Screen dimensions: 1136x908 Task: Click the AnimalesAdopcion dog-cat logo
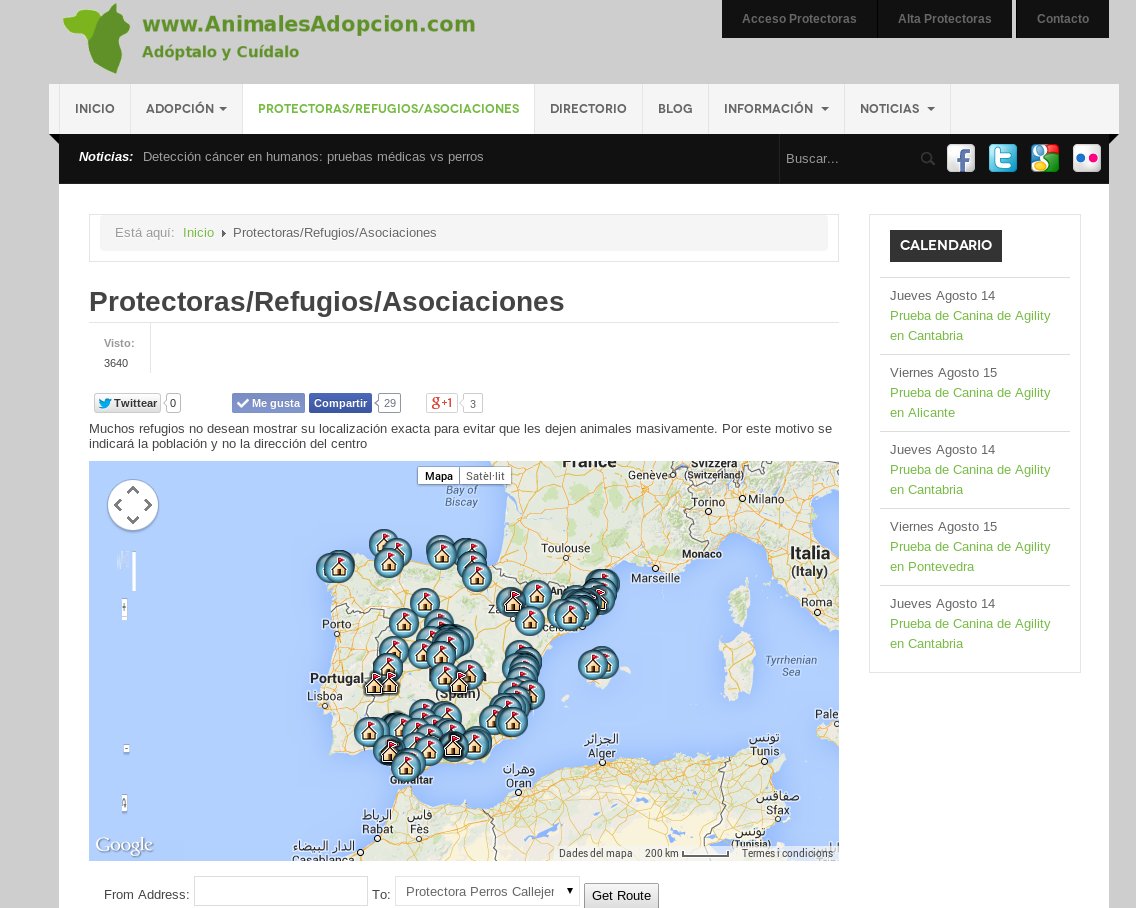pos(97,38)
